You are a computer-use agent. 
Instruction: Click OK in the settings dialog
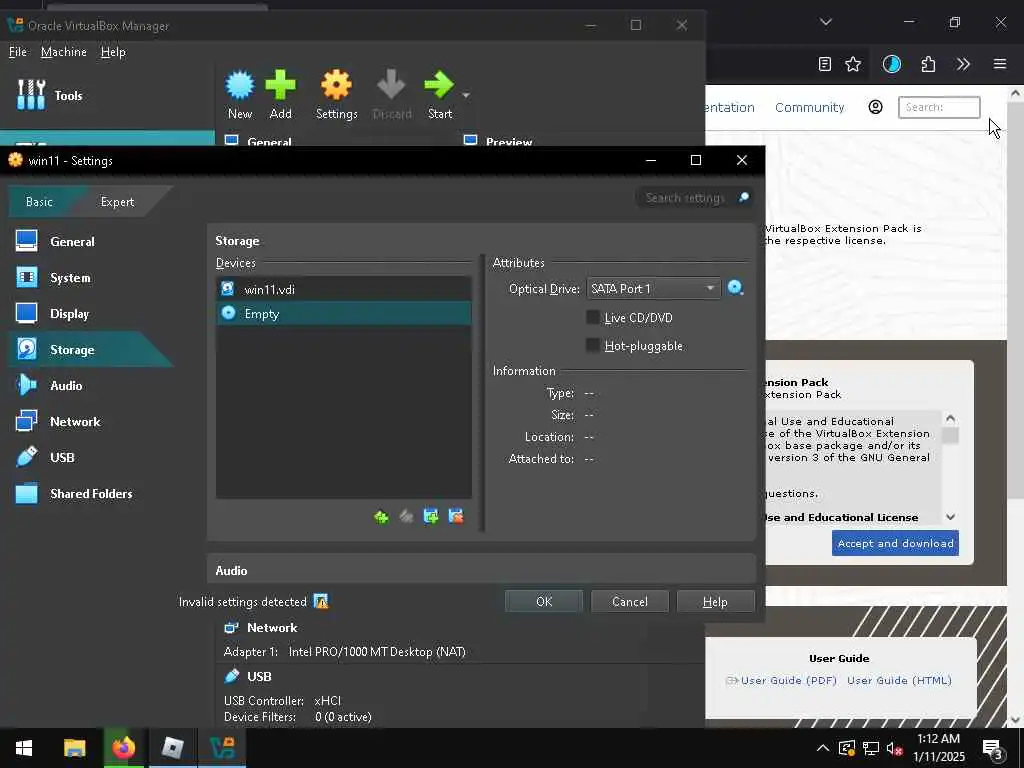click(544, 601)
